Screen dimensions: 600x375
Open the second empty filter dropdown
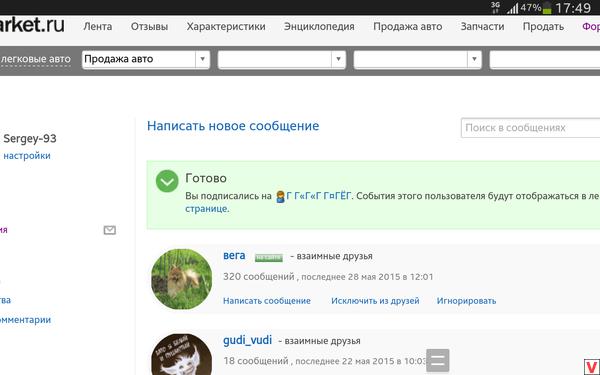(282, 59)
